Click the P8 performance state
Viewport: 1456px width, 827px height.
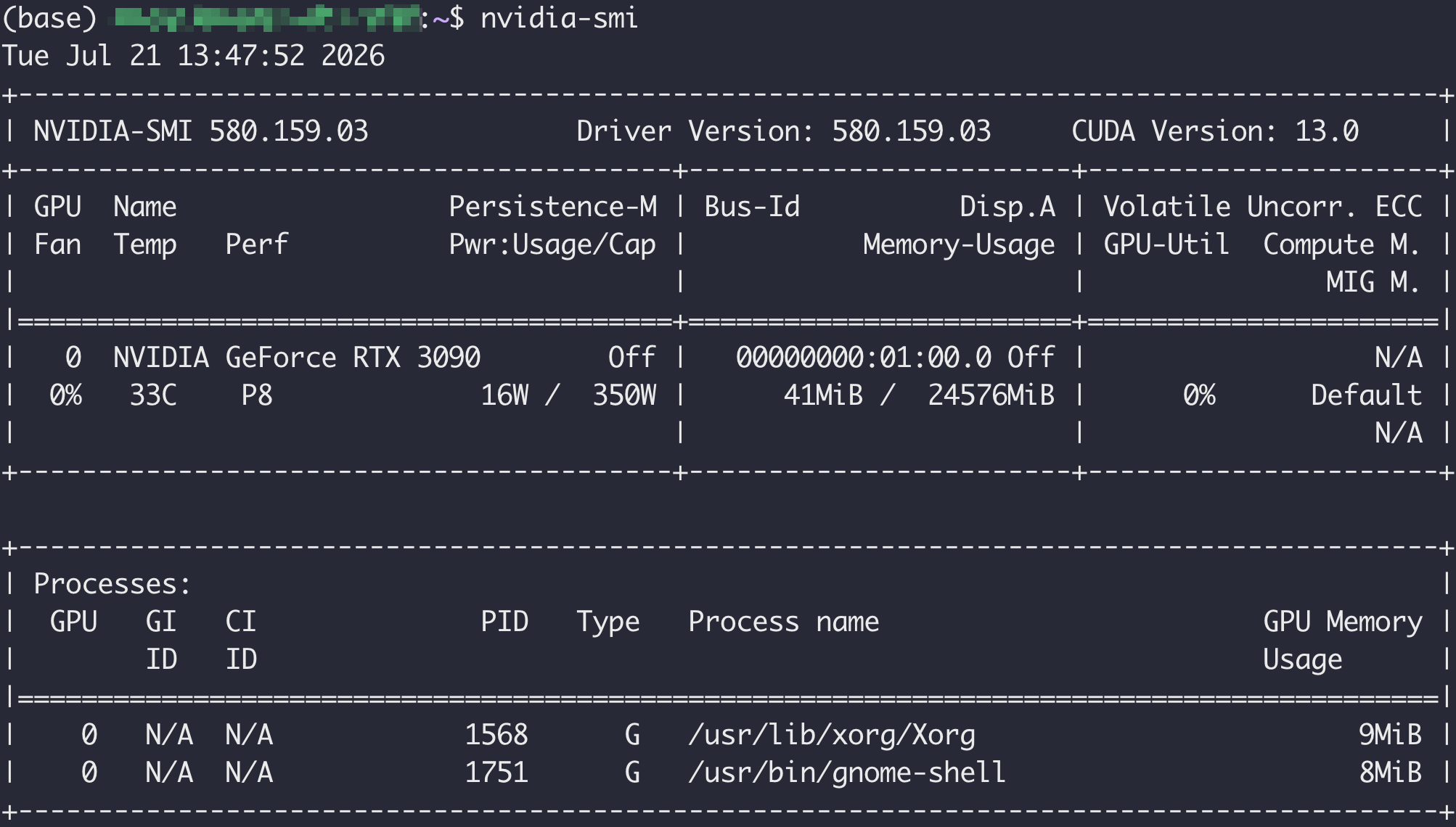click(257, 395)
